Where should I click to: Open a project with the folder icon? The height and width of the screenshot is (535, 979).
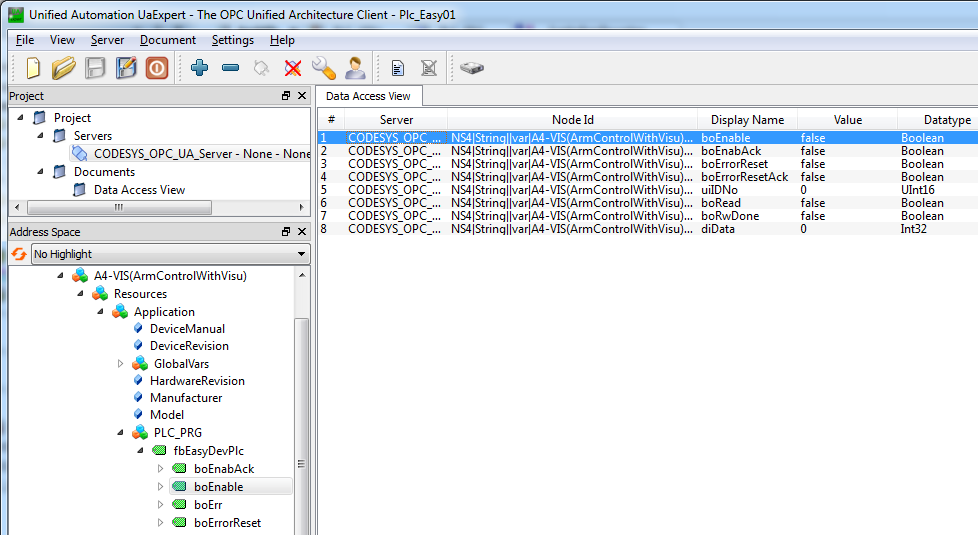point(64,68)
